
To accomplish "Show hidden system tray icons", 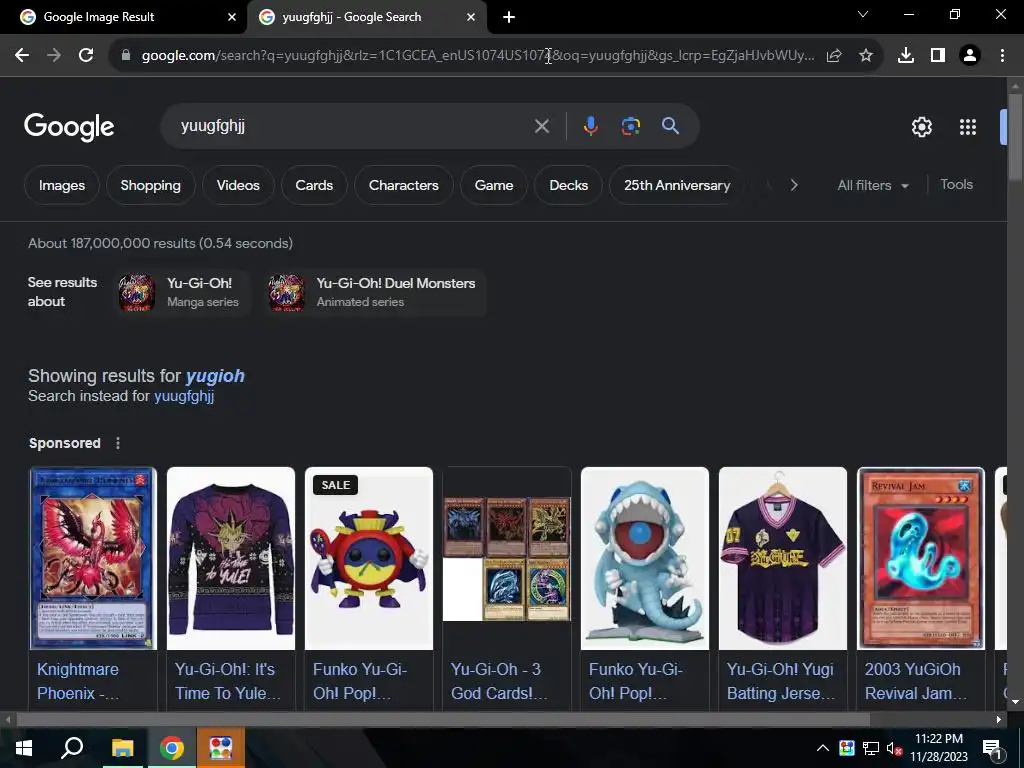I will [823, 748].
